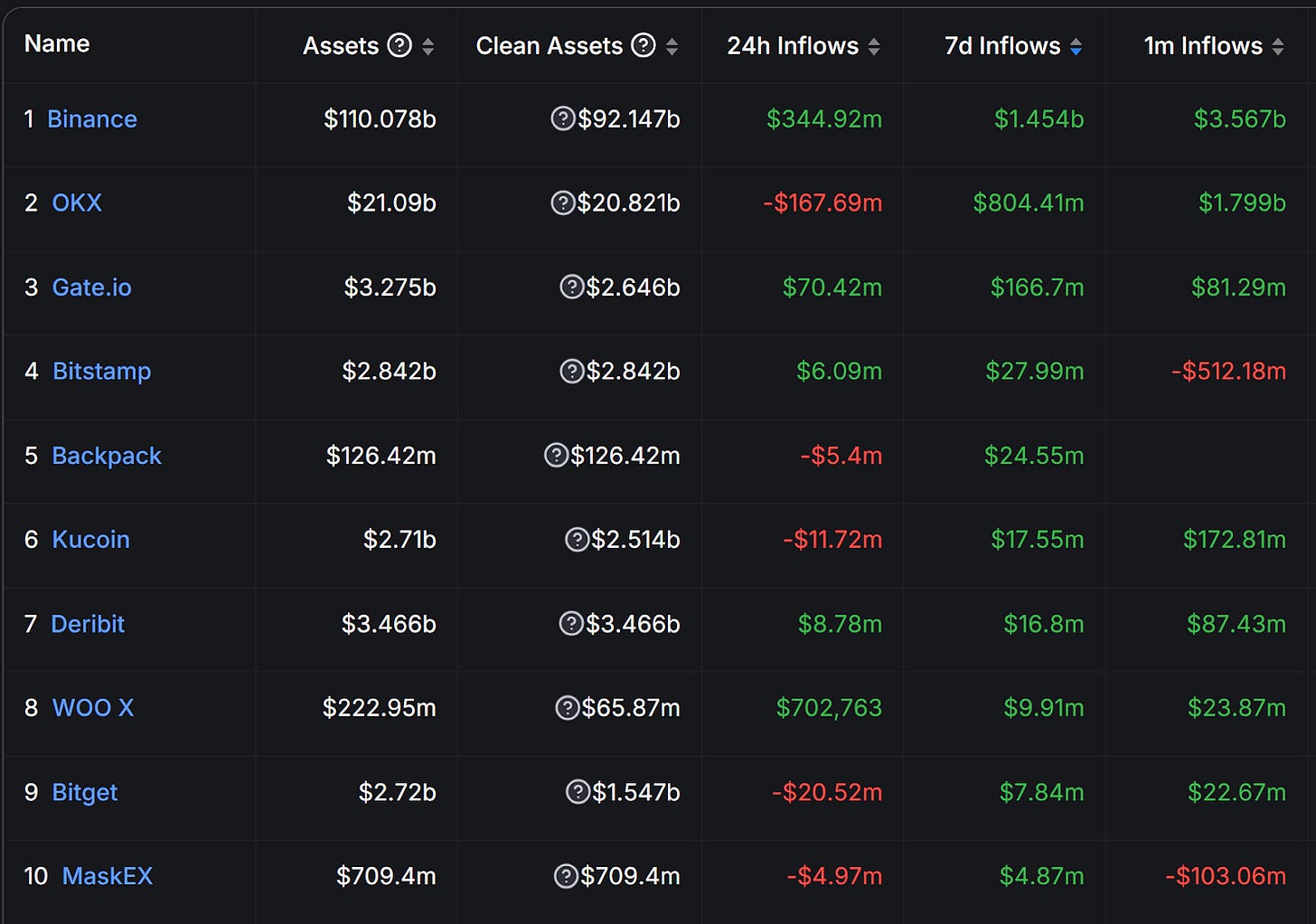This screenshot has width=1316, height=924.
Task: Open the Bitstamp exchange link
Action: (x=102, y=371)
